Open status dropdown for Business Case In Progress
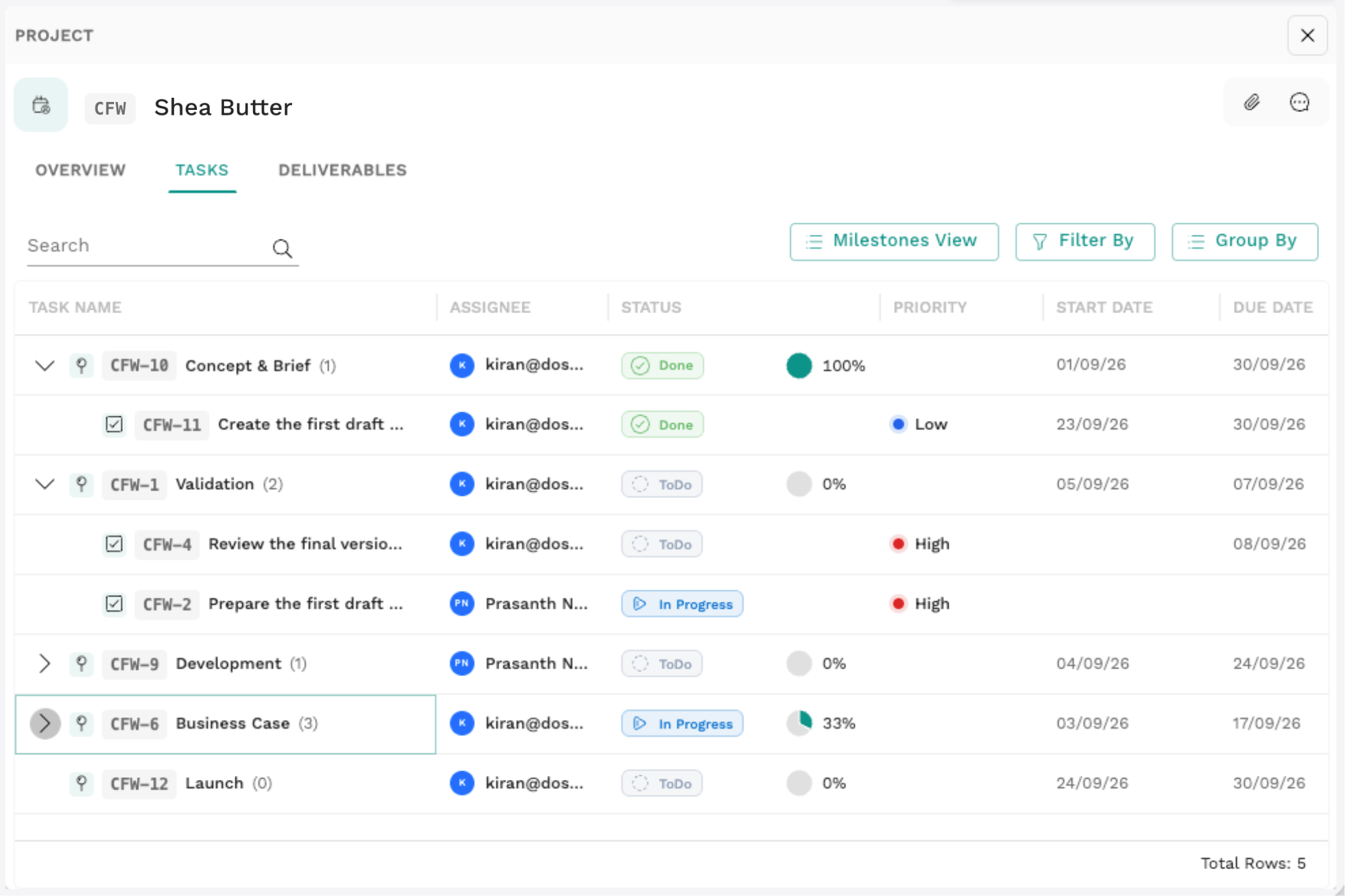Screen dimensions: 1346x896 tap(682, 724)
